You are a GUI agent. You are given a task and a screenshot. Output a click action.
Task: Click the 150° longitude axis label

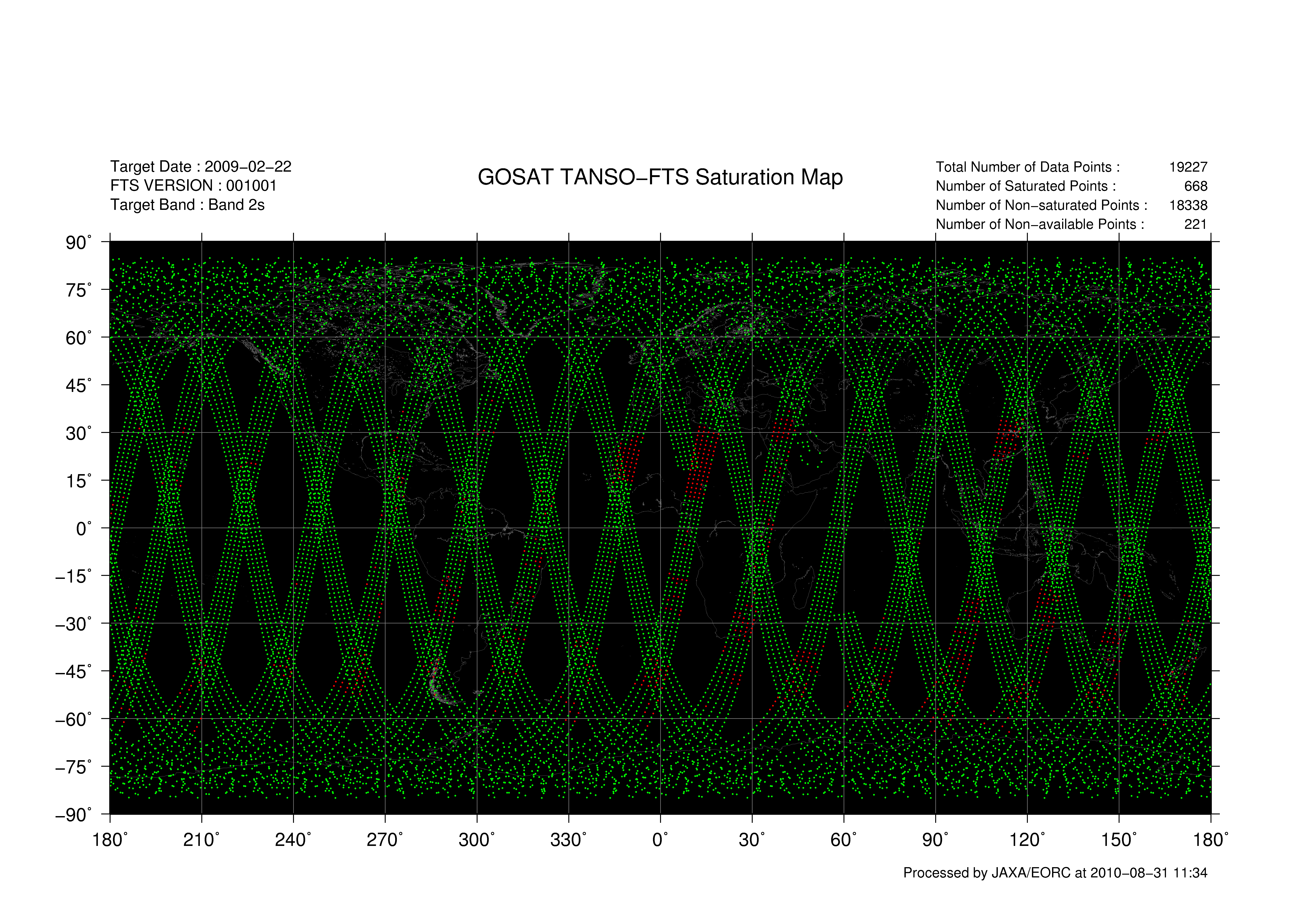click(1119, 840)
